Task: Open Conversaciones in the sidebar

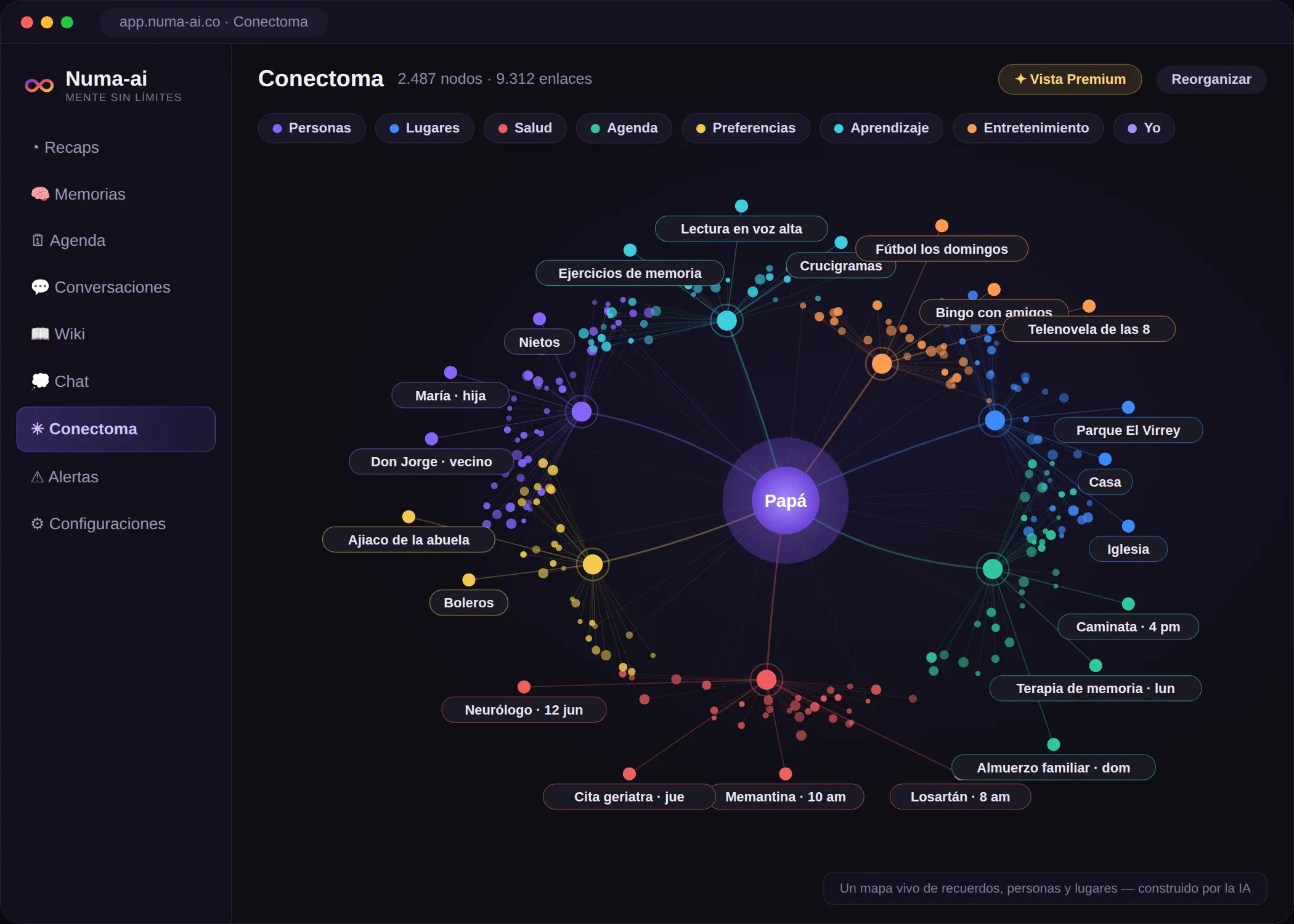Action: point(116,287)
